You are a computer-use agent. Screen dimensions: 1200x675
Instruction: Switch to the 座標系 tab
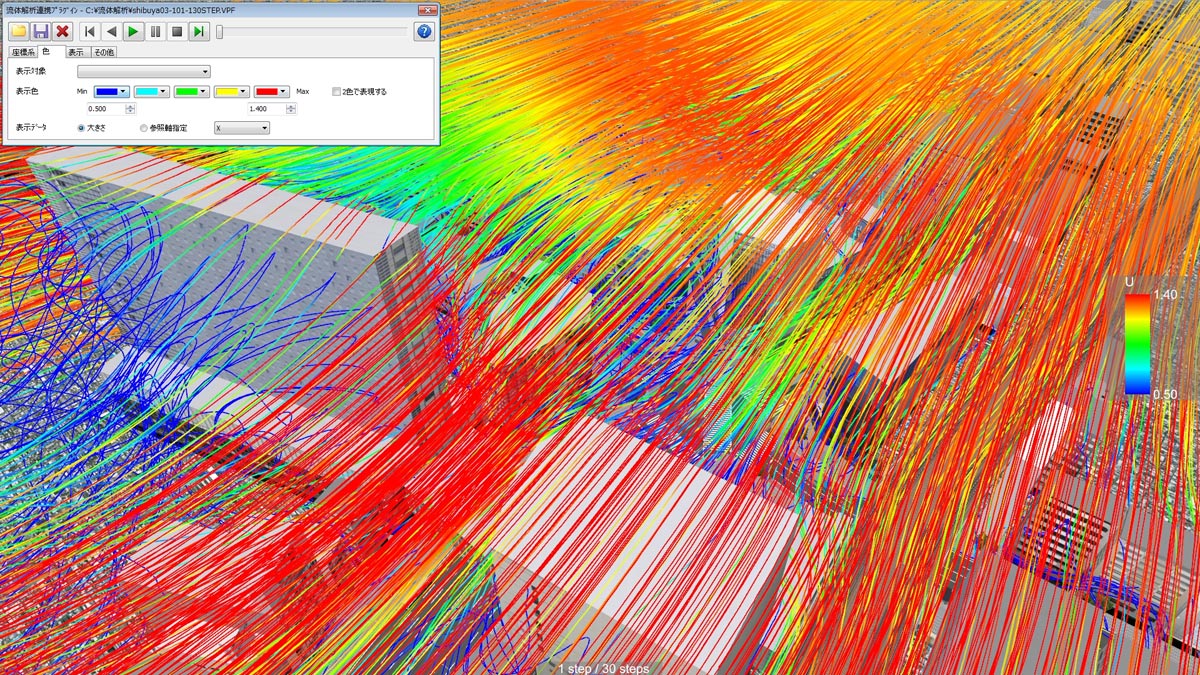[22, 52]
